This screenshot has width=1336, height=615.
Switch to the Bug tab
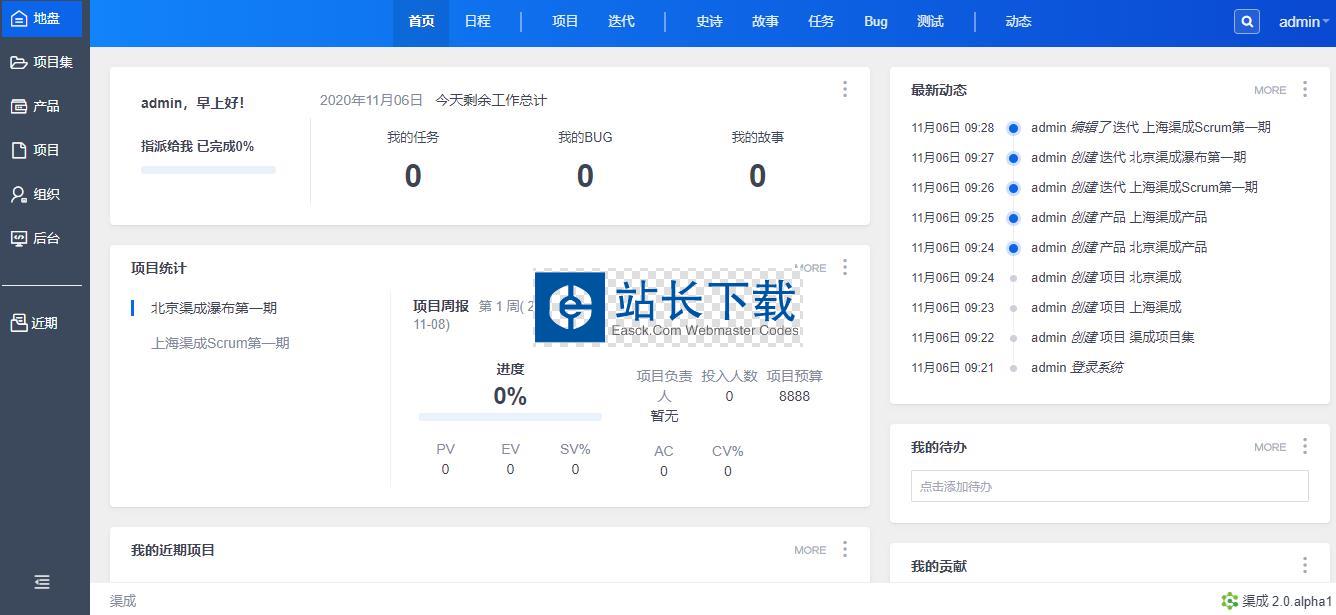[876, 22]
